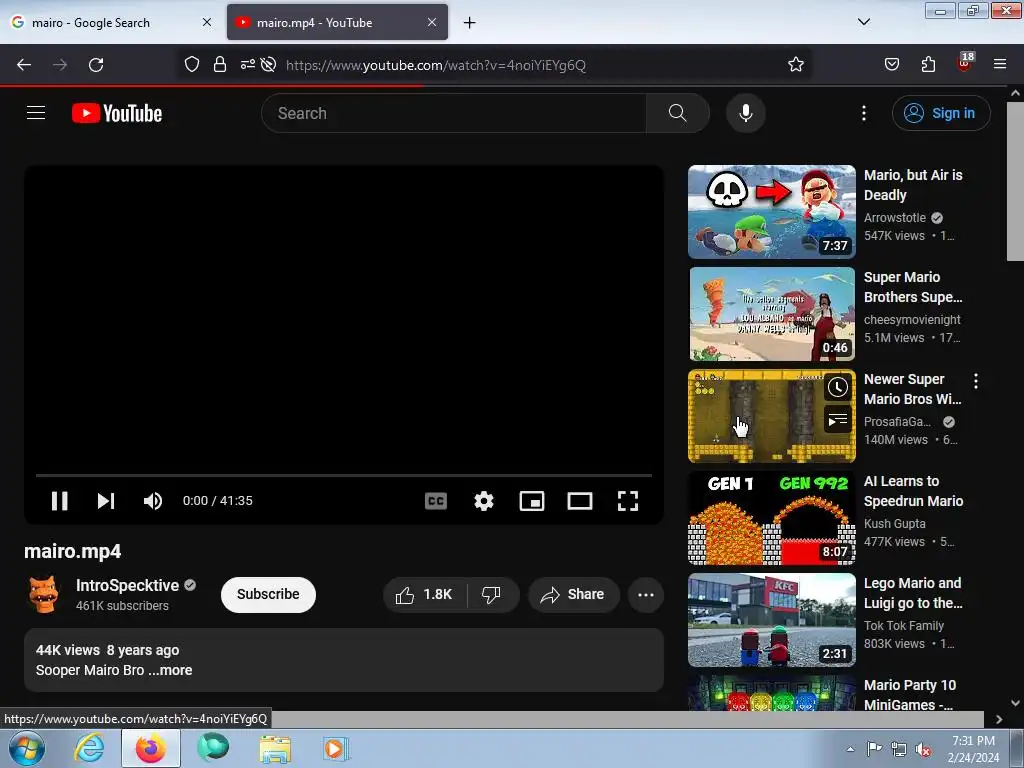Open Windows Start menu

[x=27, y=748]
